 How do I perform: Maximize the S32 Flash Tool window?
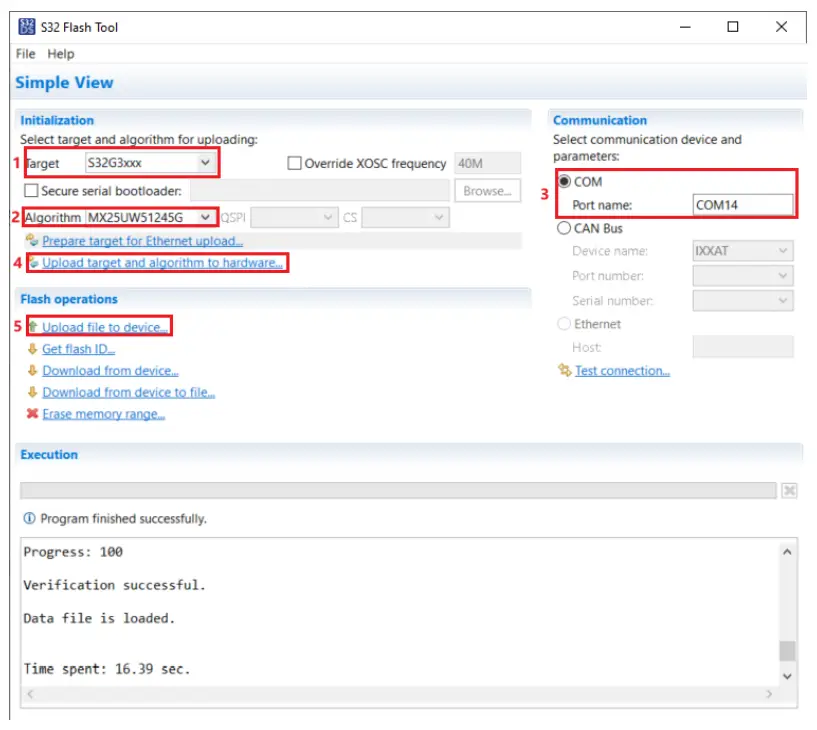[x=733, y=27]
